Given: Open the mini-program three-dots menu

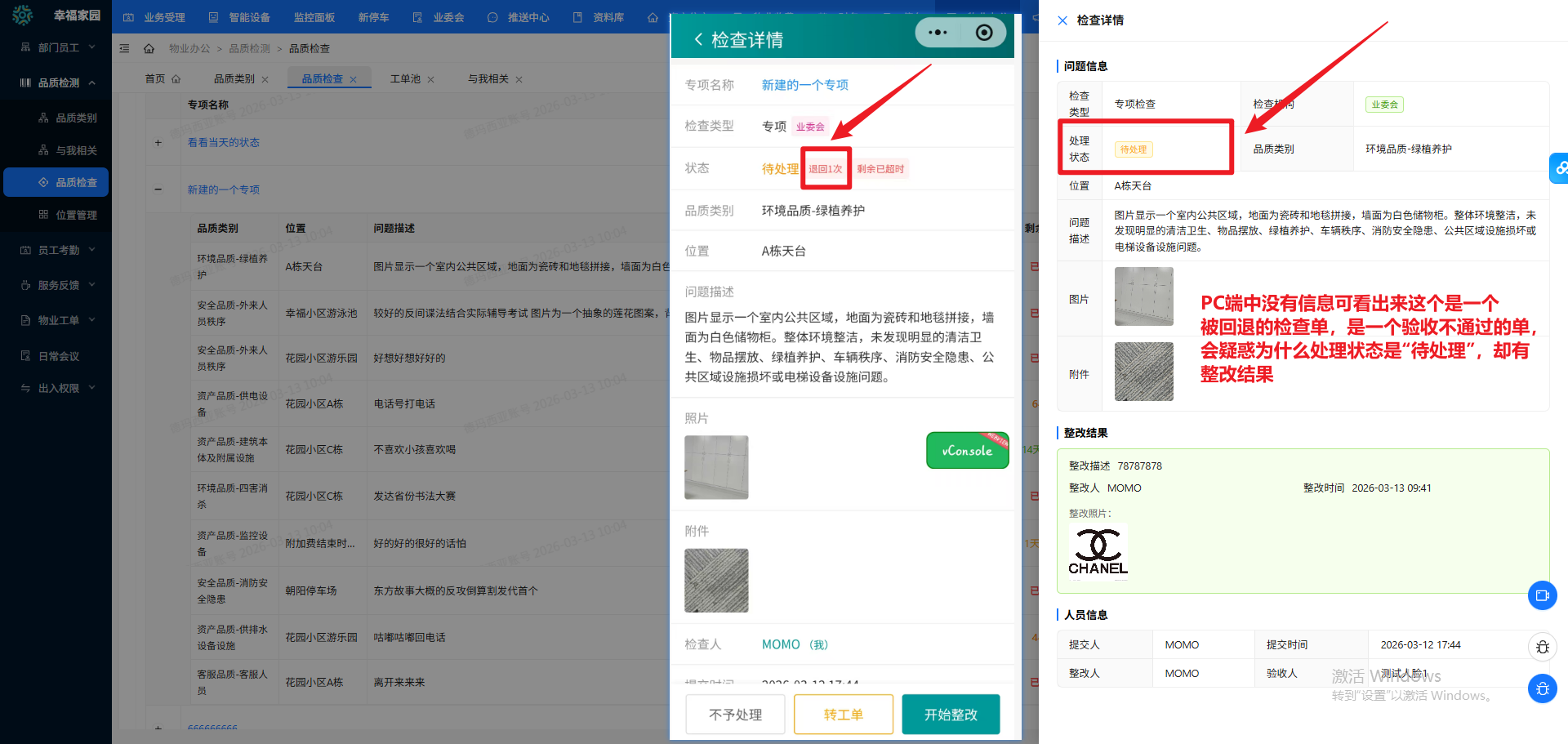Looking at the screenshot, I should tap(938, 33).
